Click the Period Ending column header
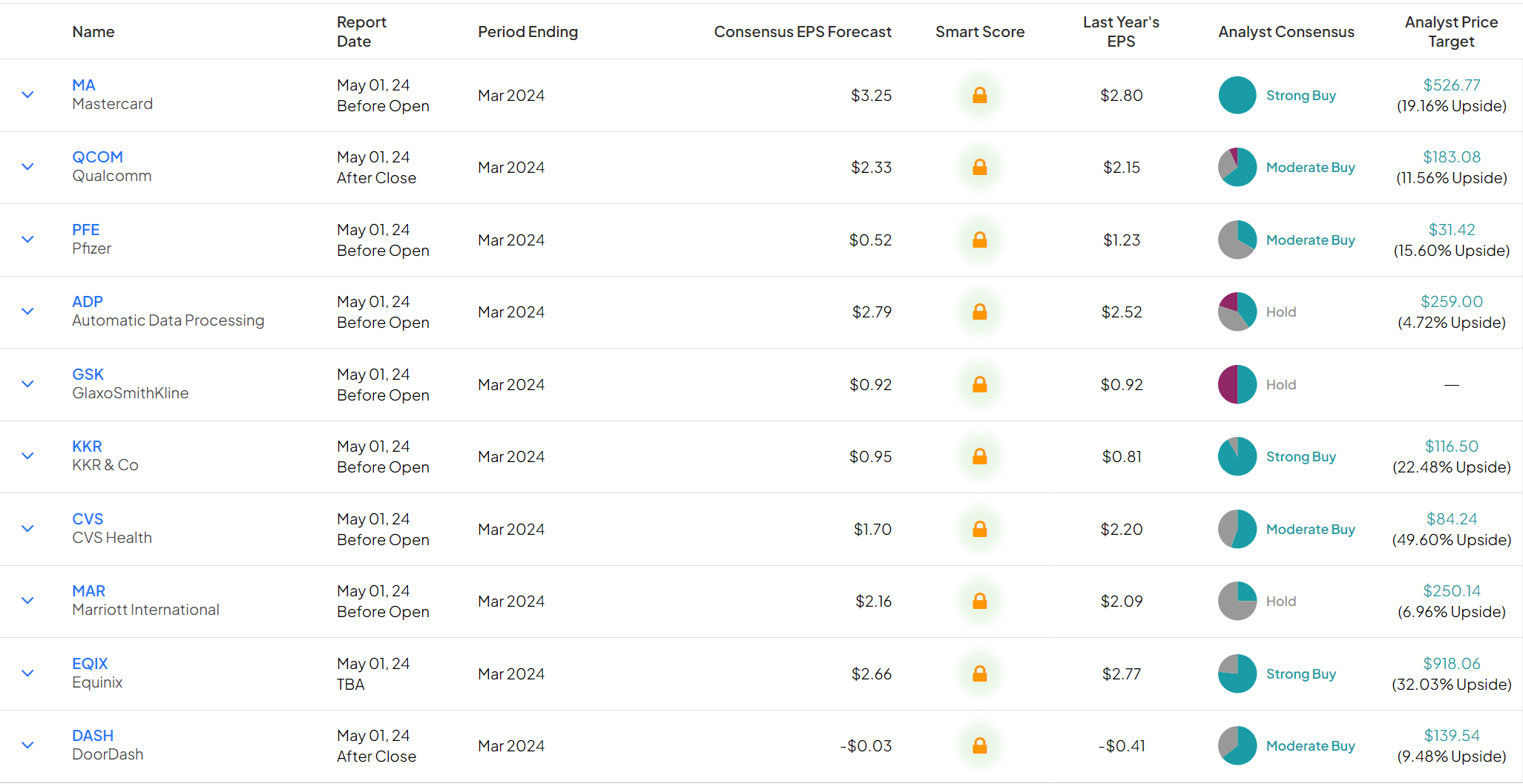Viewport: 1523px width, 784px height. (x=527, y=32)
